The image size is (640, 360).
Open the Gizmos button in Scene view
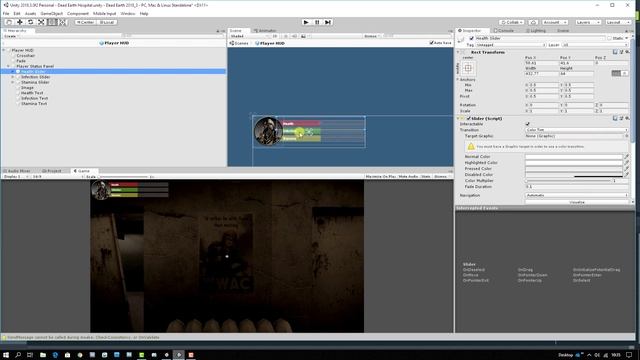point(372,36)
